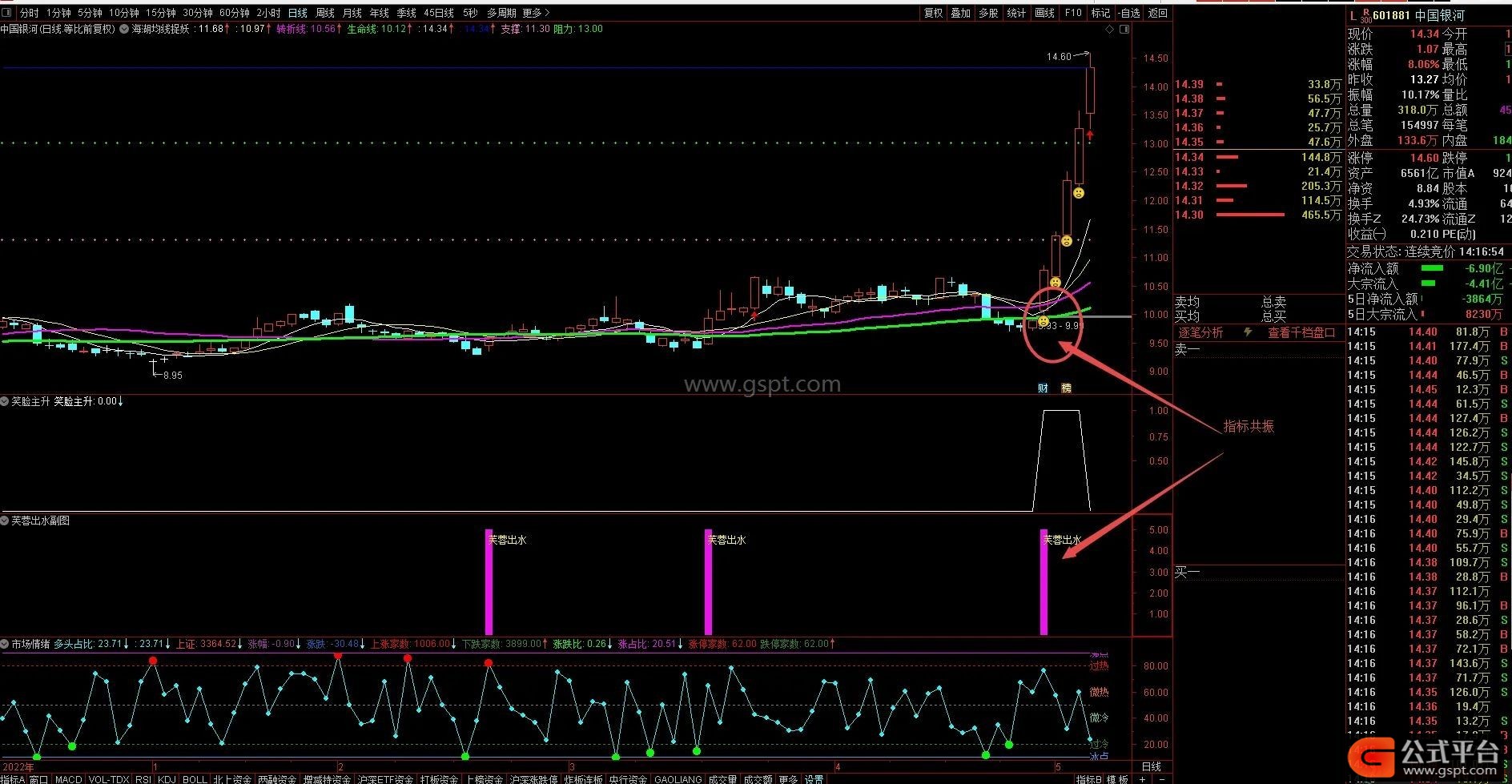Click the 榜 marker below the chart
Image resolution: width=1512 pixels, height=784 pixels.
(x=1066, y=388)
